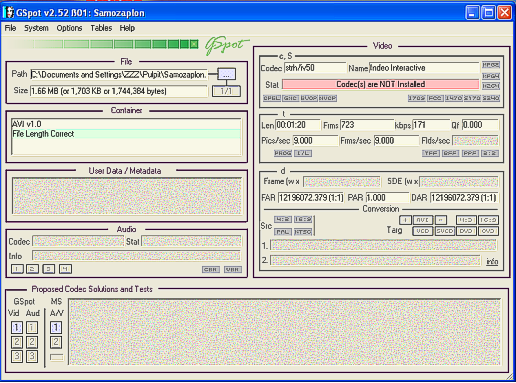Click the 1/1 file counter button
Screen dimensions: 516x383
click(x=226, y=91)
